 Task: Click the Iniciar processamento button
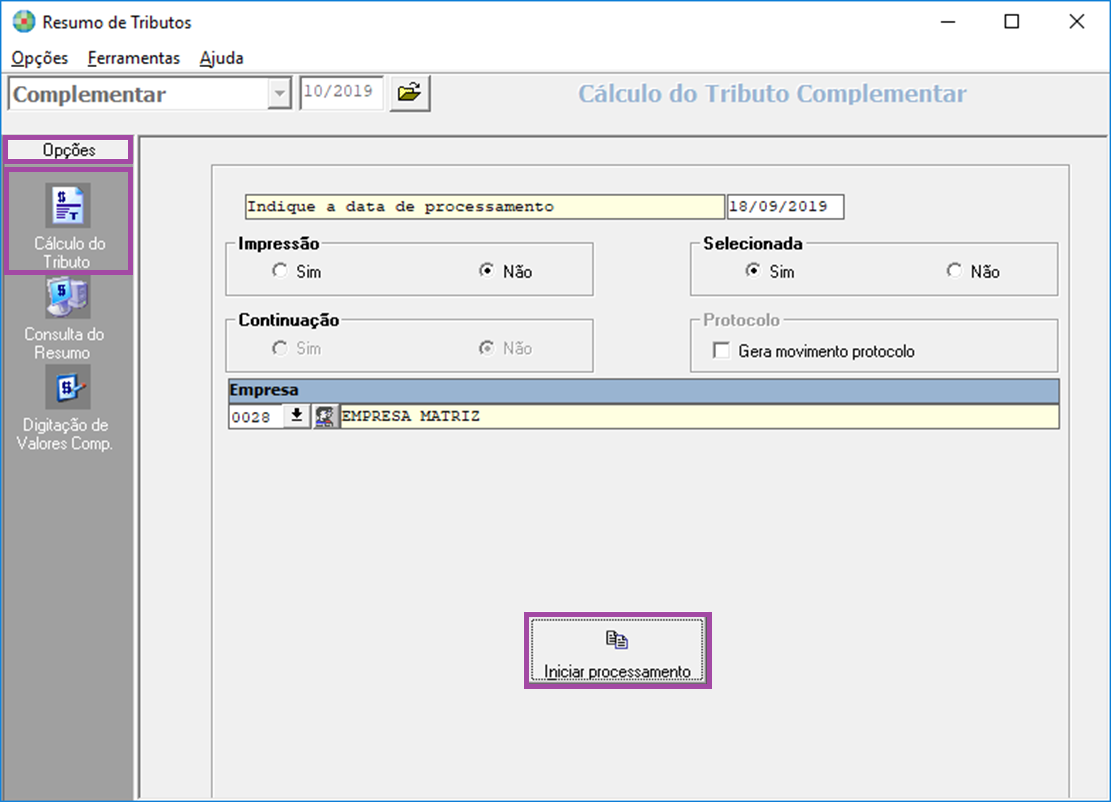click(617, 650)
